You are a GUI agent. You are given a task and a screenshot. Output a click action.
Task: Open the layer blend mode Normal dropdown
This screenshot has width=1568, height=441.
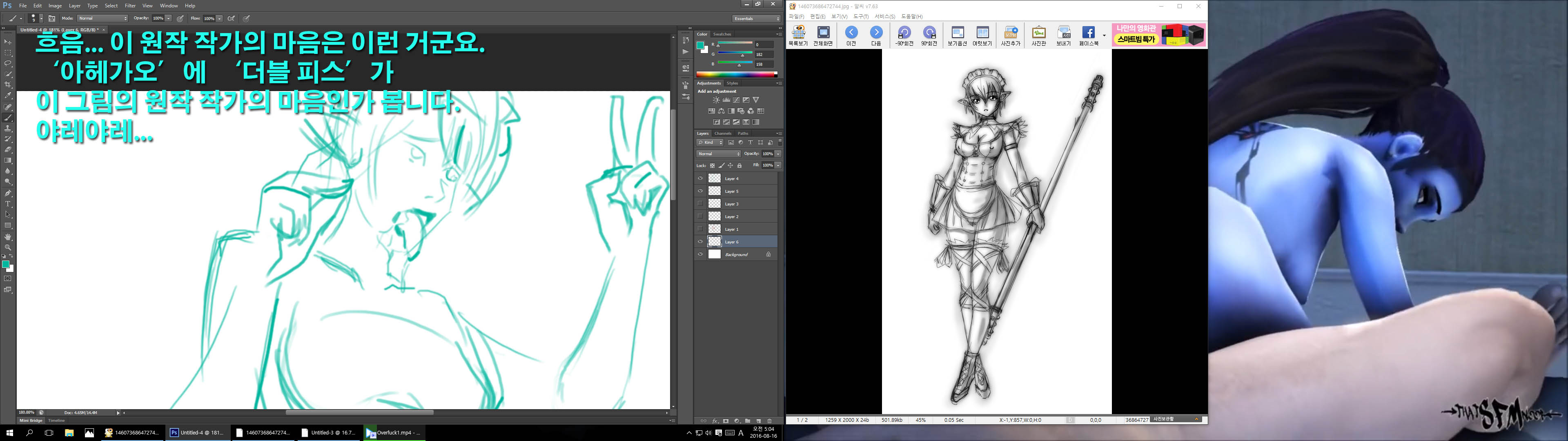tap(719, 154)
